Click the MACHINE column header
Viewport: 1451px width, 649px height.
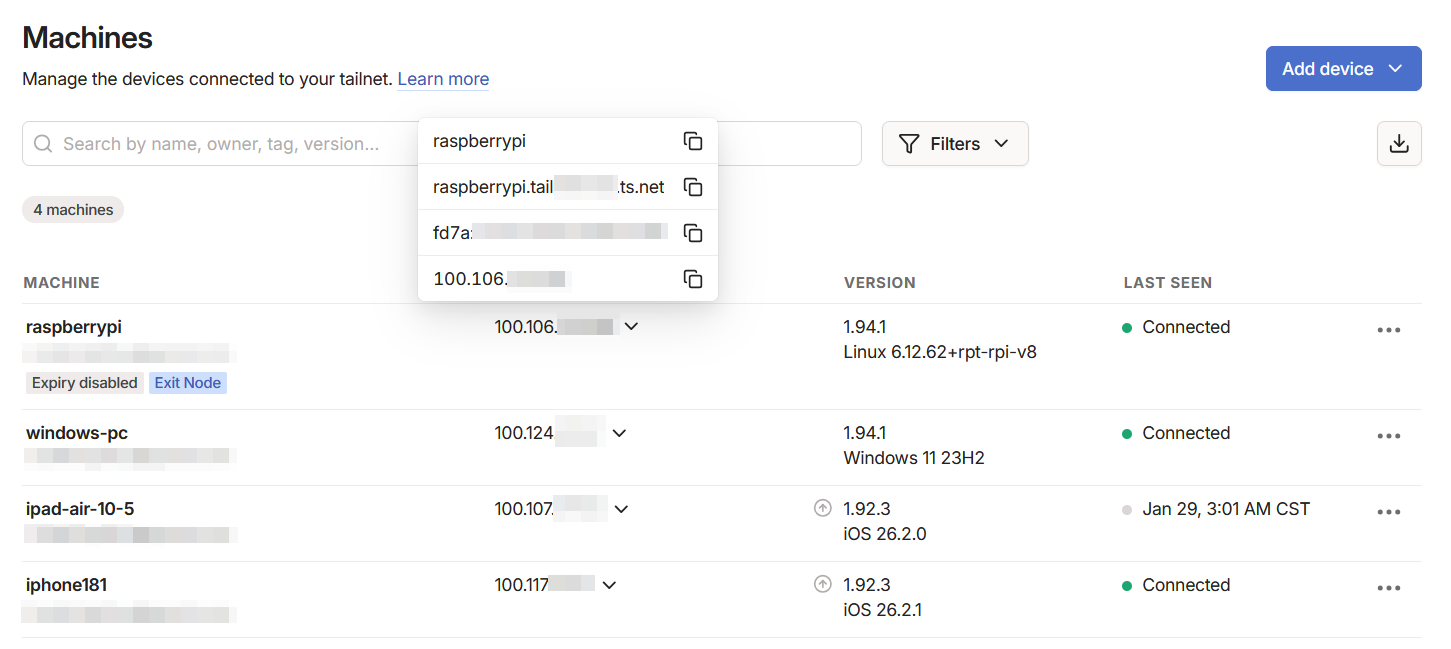click(x=62, y=283)
